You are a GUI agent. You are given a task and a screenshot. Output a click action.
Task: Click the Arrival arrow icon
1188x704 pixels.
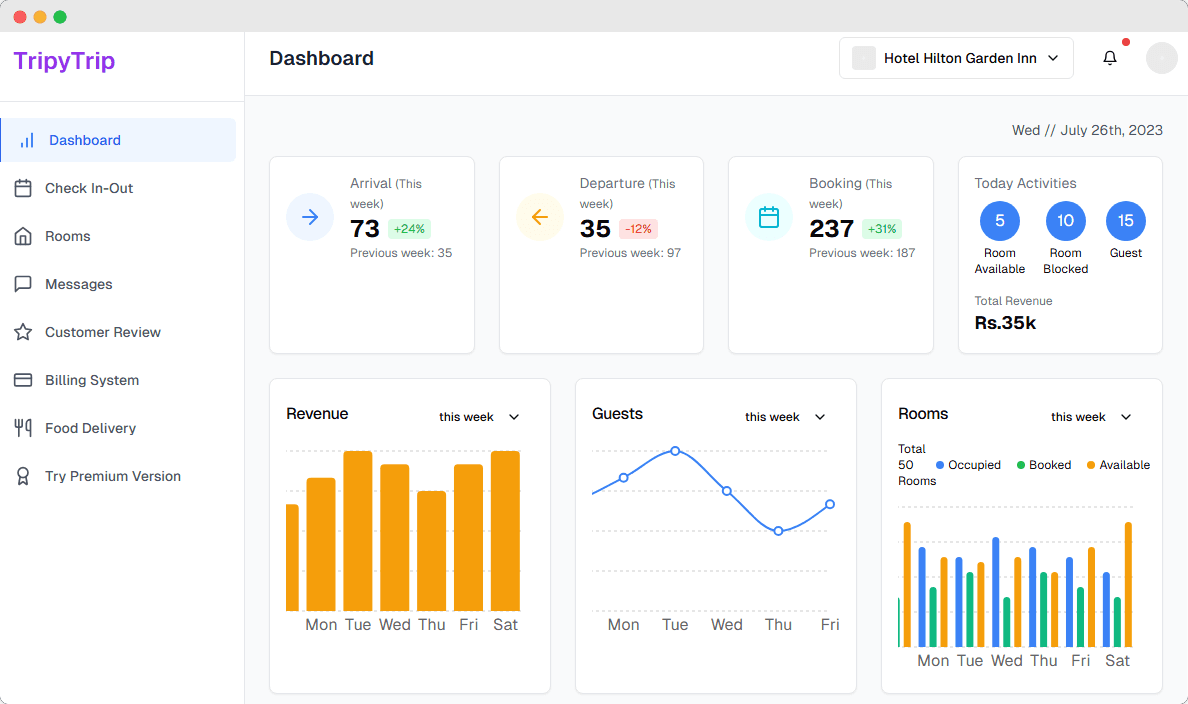click(x=310, y=217)
